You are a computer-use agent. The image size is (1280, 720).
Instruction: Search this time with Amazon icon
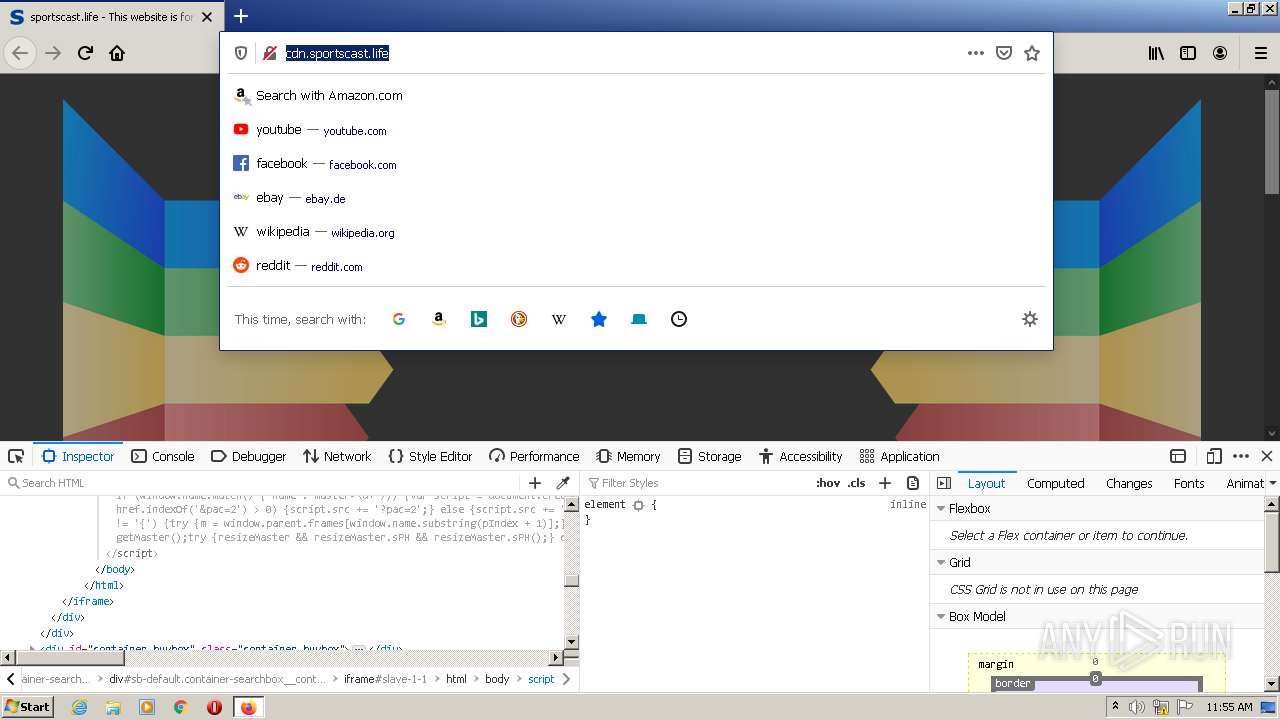point(439,319)
